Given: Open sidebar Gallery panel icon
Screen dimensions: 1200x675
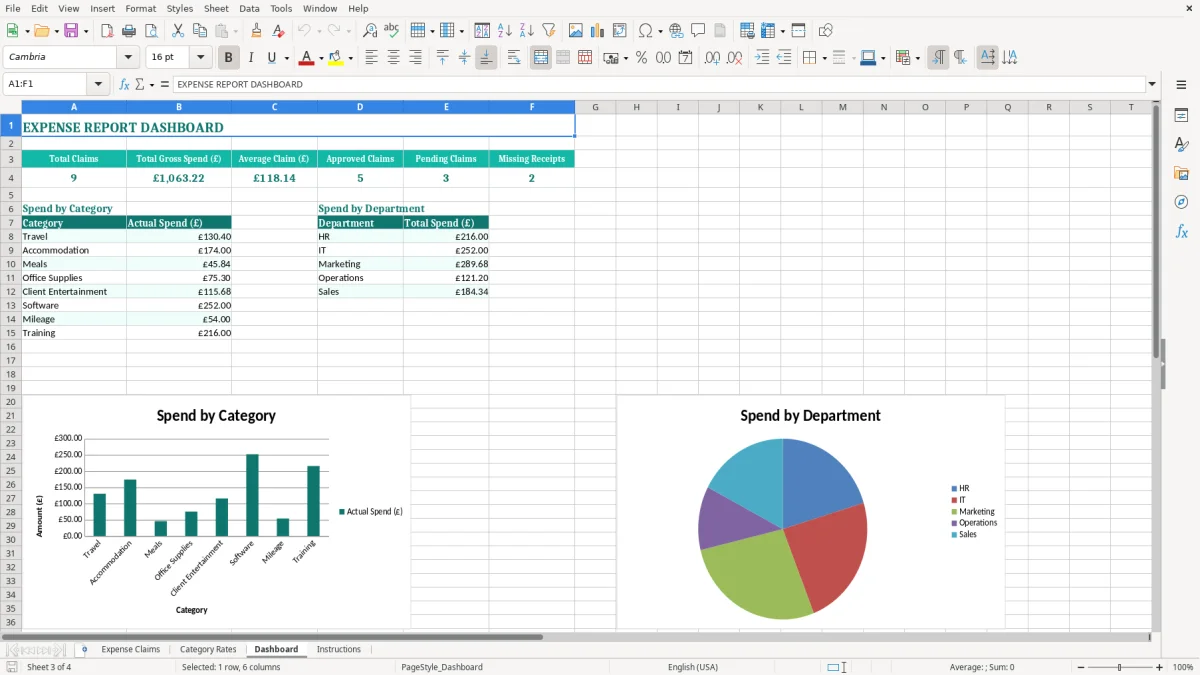Looking at the screenshot, I should (x=1181, y=174).
